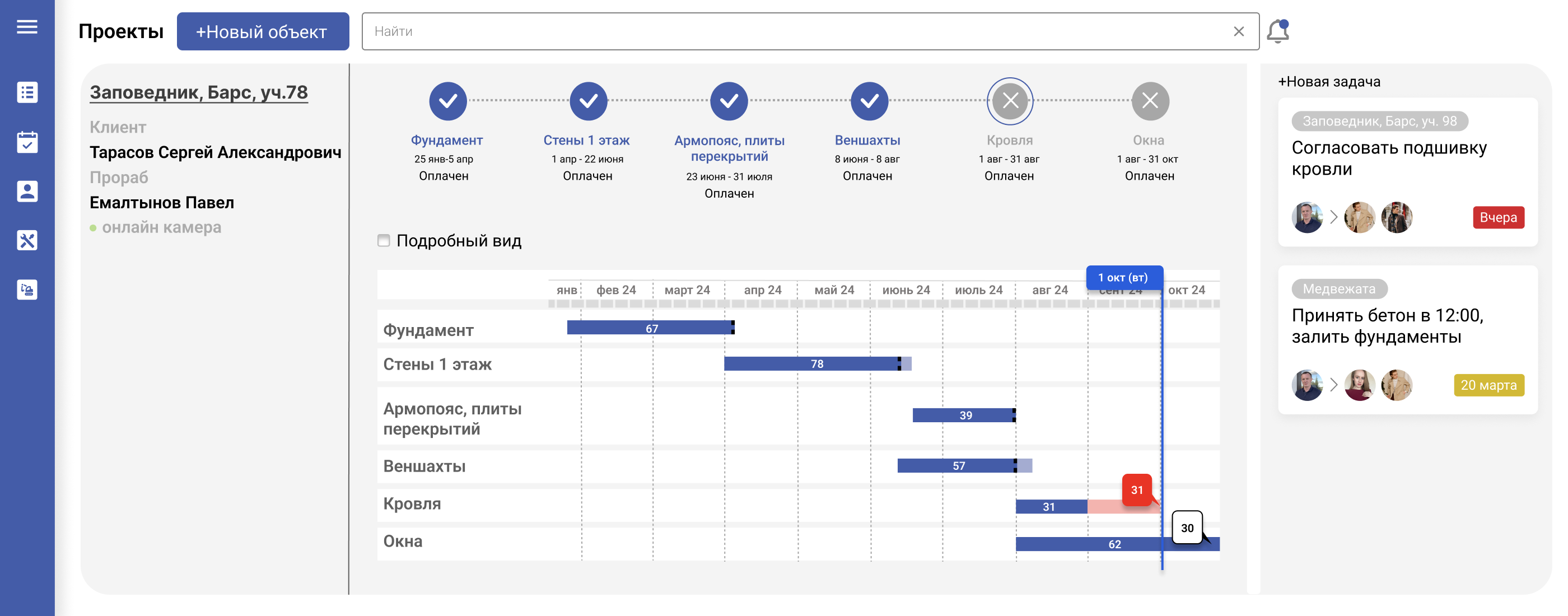Expand assignees arrow in Принять бетон task
This screenshot has width=1568, height=616.
coord(1333,385)
